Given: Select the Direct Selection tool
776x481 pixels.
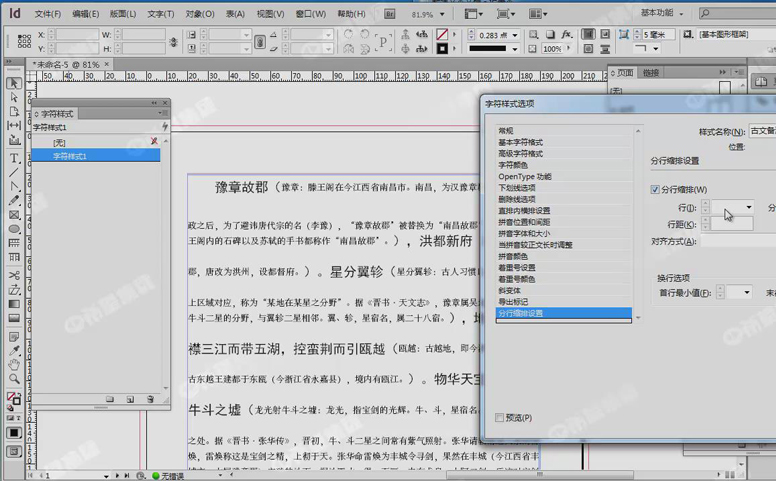Looking at the screenshot, I should click(x=14, y=97).
